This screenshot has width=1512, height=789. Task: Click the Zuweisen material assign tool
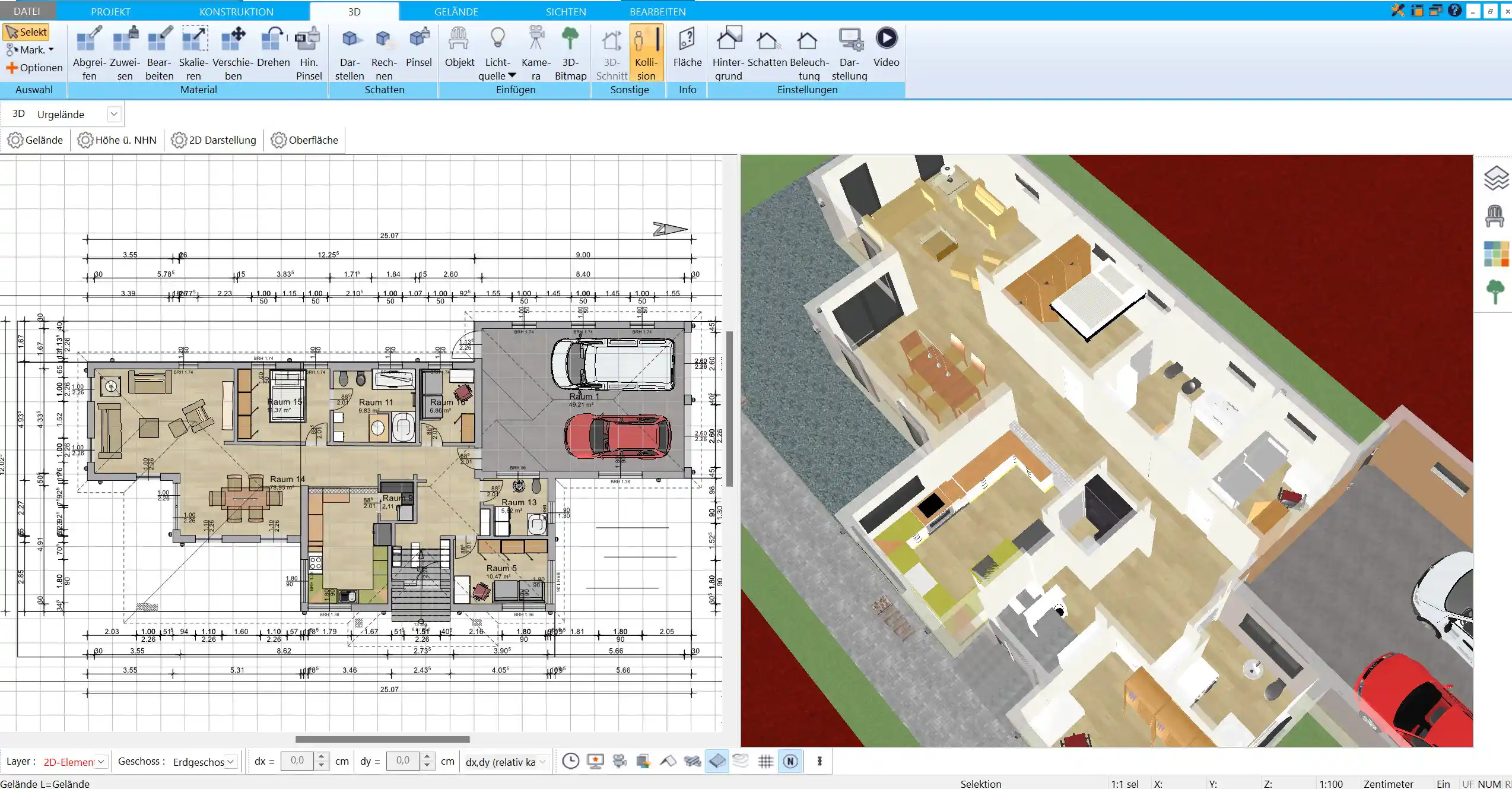coord(125,53)
